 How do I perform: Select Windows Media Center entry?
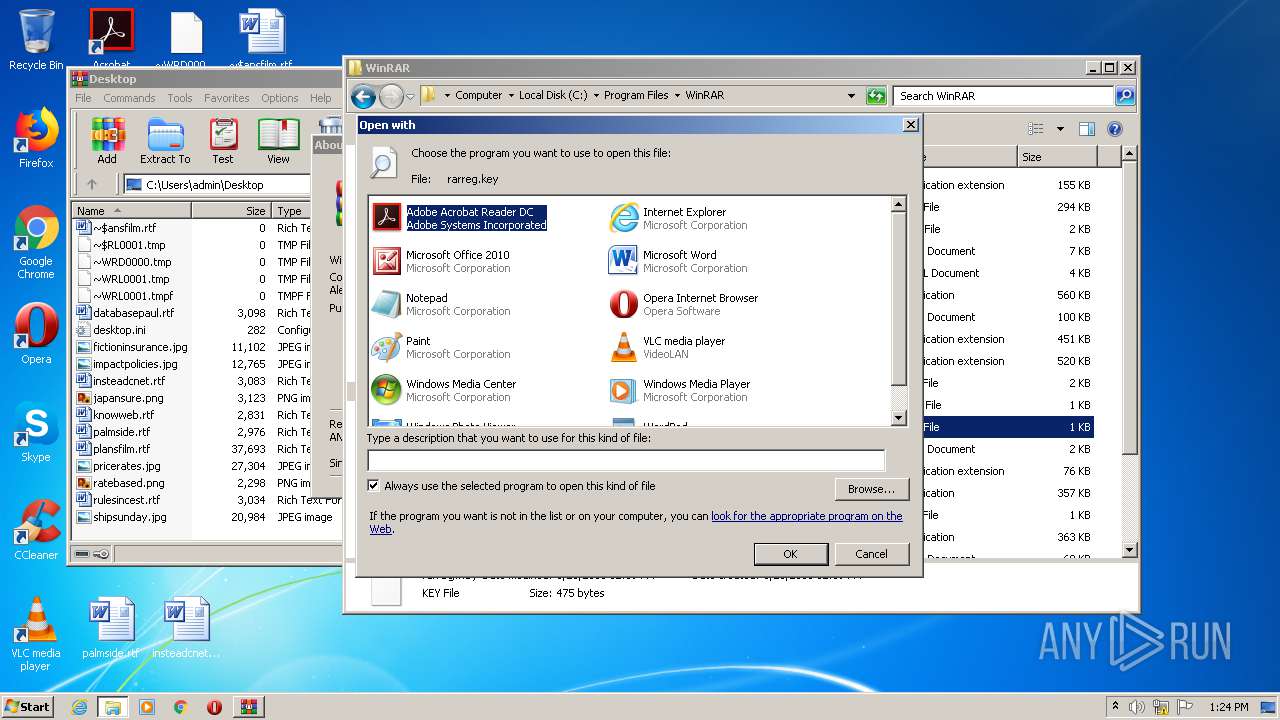pos(444,390)
